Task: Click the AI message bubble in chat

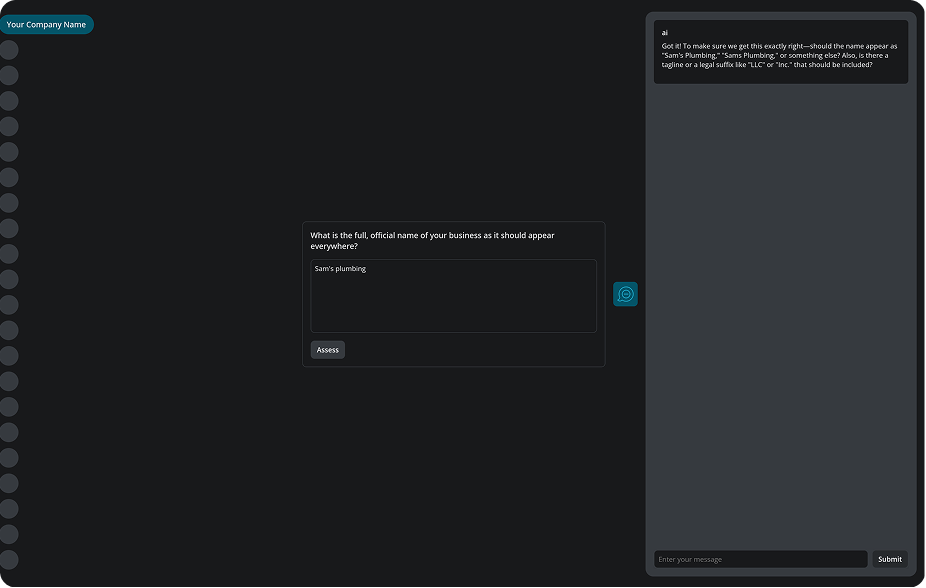Action: pos(780,52)
